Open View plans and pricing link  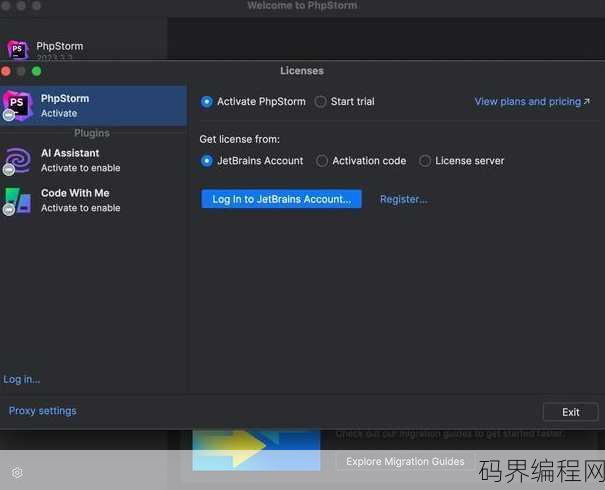(532, 101)
